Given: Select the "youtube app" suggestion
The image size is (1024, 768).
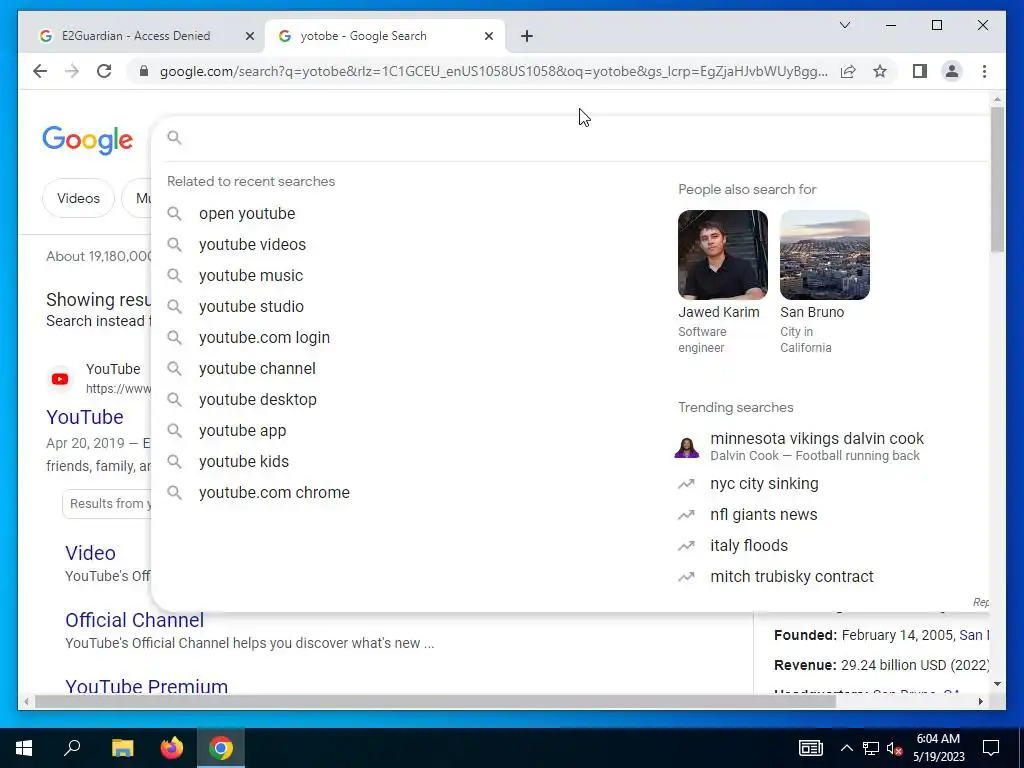Looking at the screenshot, I should [x=242, y=430].
